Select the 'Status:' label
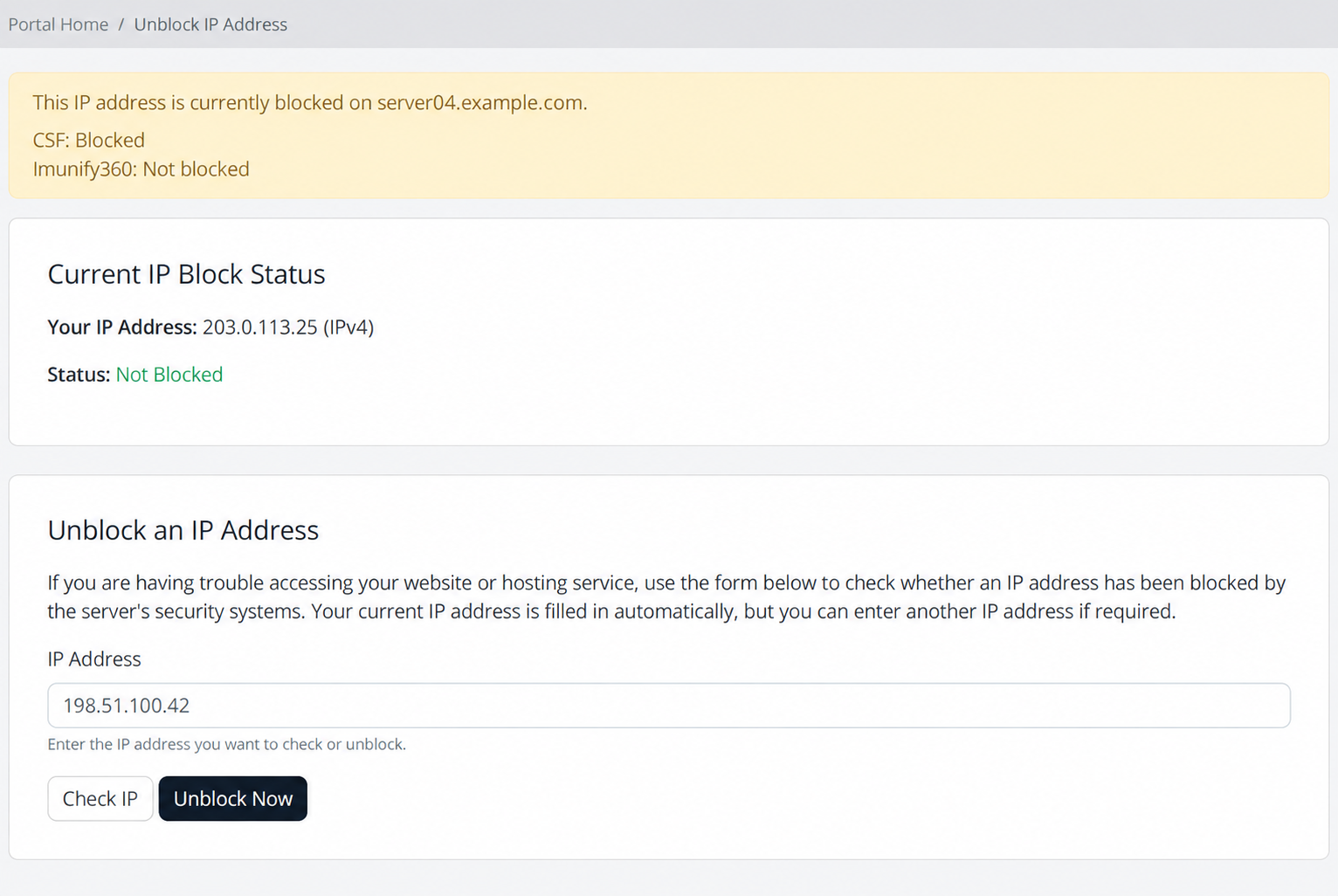 [x=79, y=374]
